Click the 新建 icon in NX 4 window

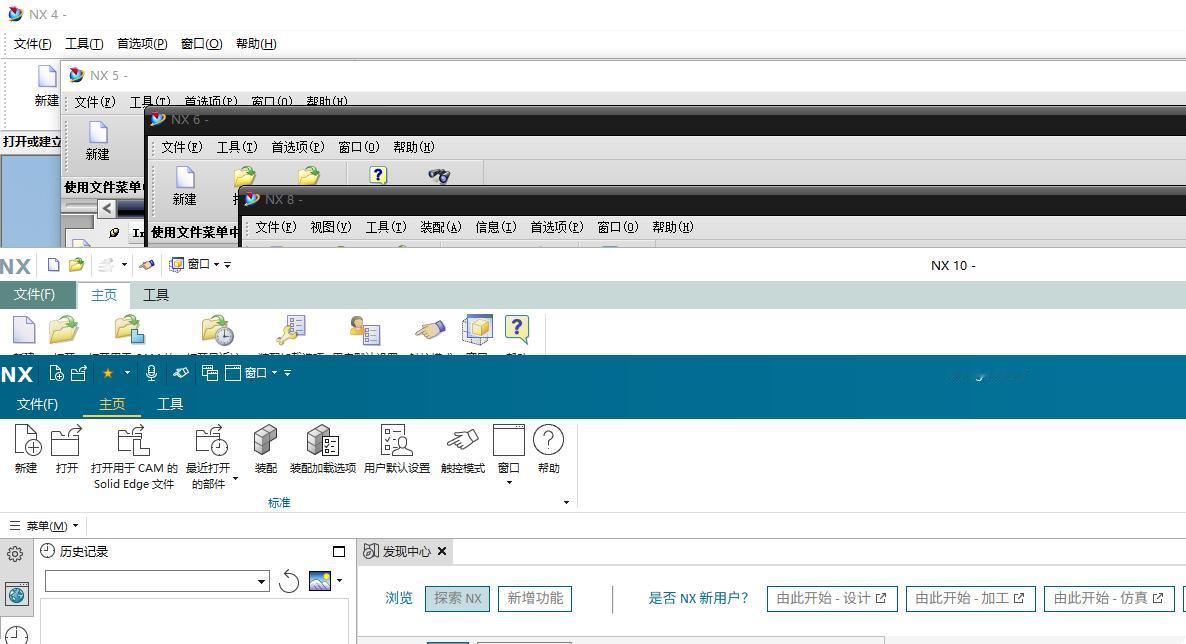click(47, 77)
